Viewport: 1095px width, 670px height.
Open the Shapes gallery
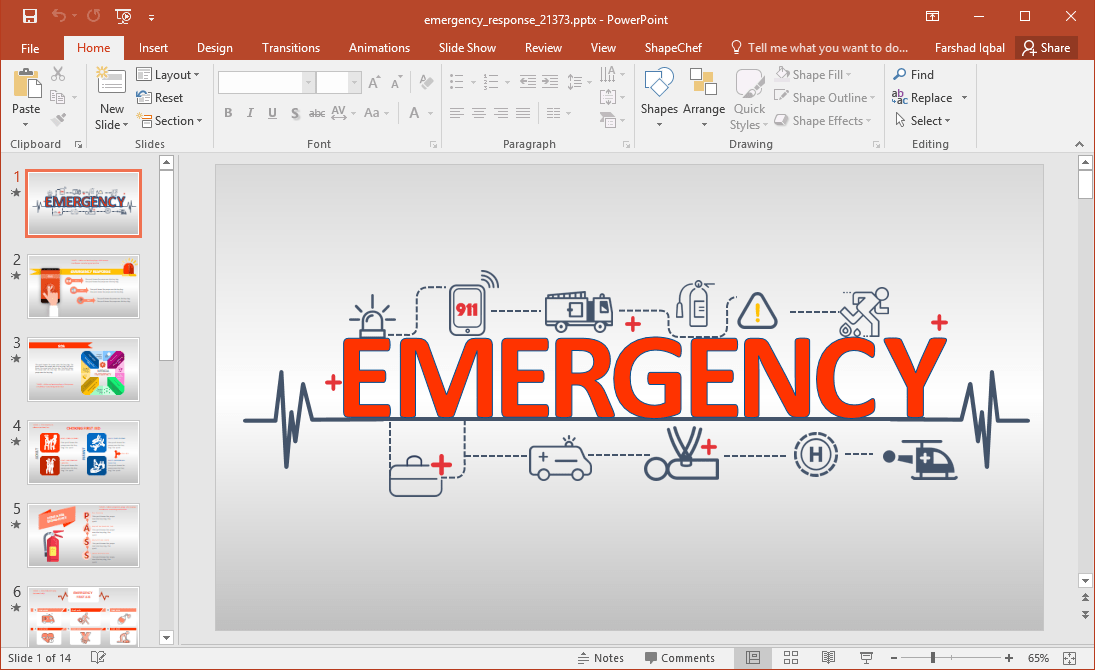point(659,97)
